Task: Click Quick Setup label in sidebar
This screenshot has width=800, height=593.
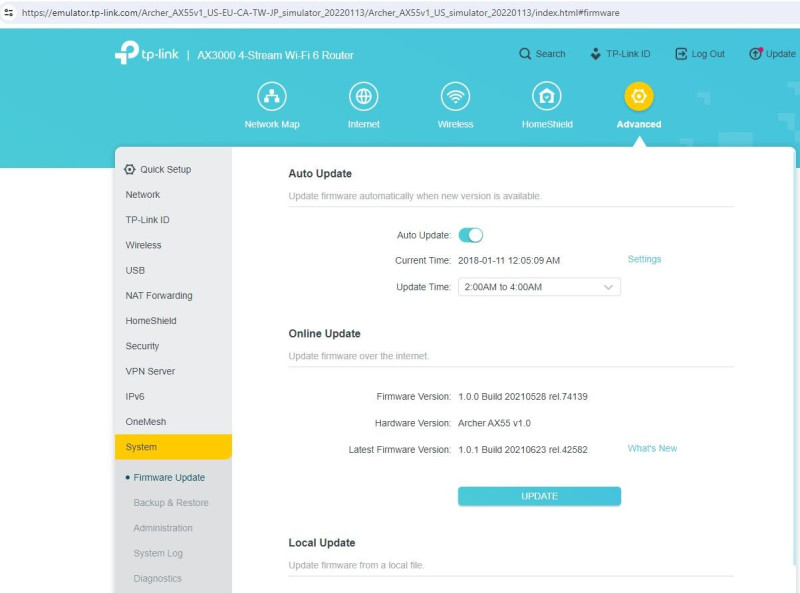Action: (x=165, y=169)
